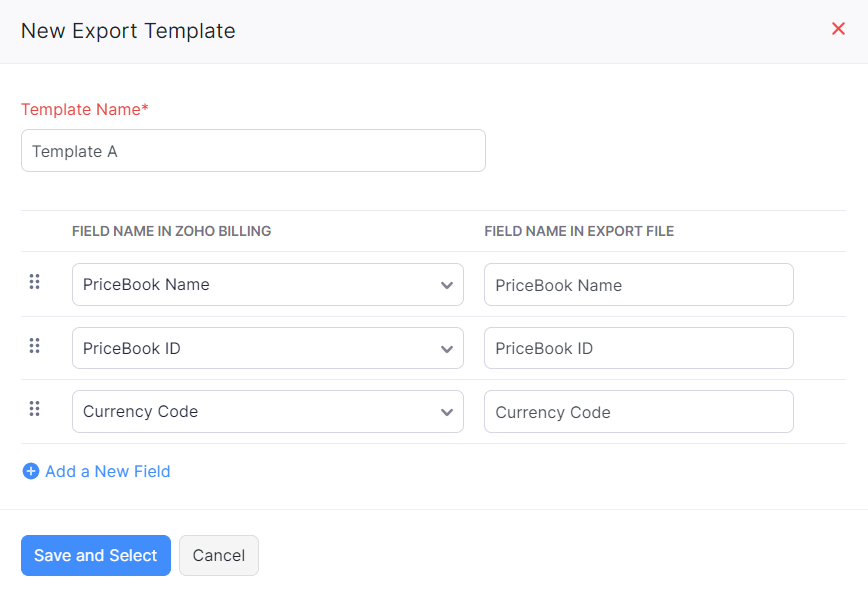
Task: Edit the Currency Code export file field
Action: [638, 412]
